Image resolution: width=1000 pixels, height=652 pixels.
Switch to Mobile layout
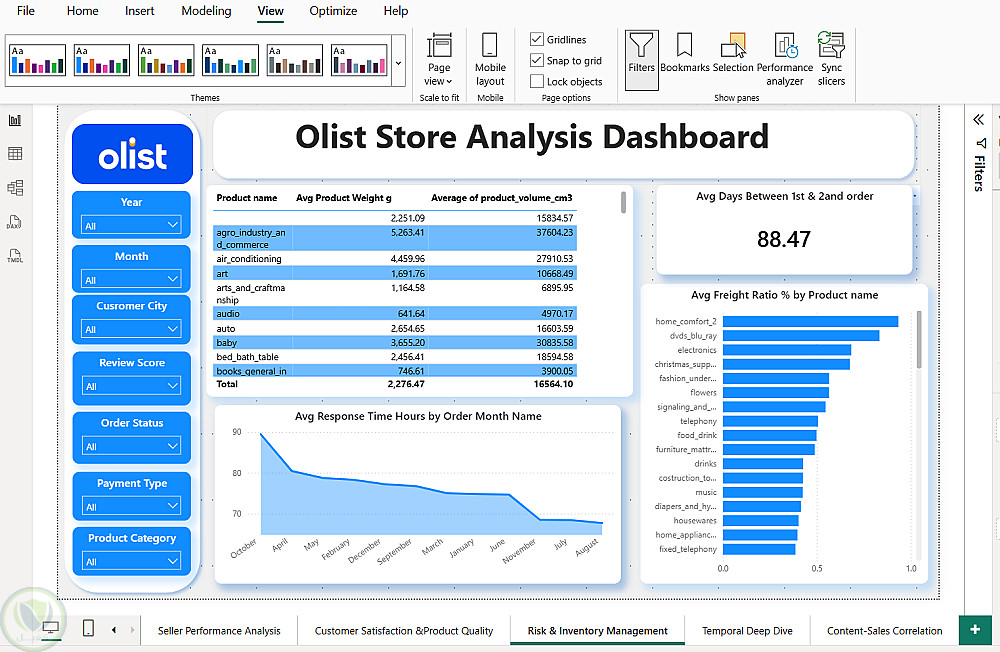click(490, 60)
